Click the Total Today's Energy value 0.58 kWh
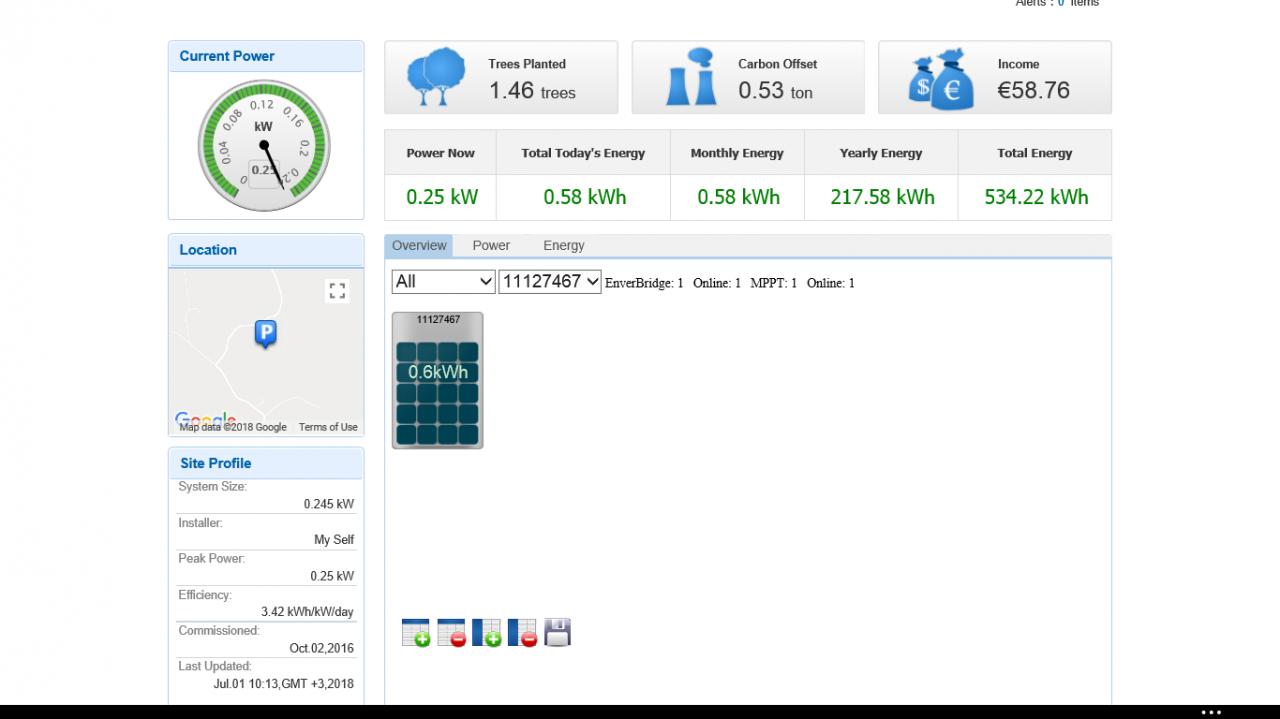The image size is (1280, 719). (x=585, y=197)
